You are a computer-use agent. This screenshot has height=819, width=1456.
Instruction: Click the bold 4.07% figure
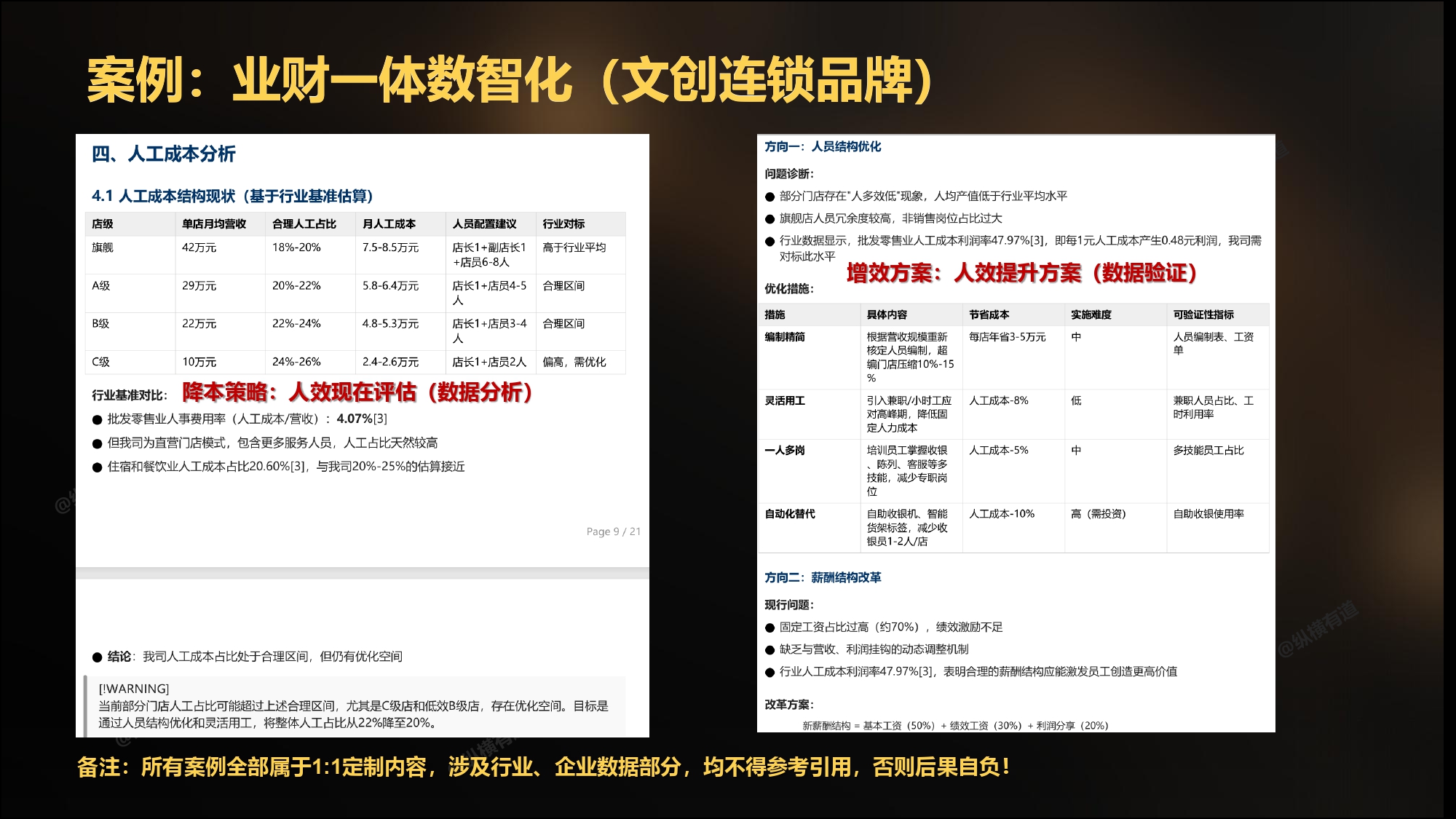click(355, 419)
